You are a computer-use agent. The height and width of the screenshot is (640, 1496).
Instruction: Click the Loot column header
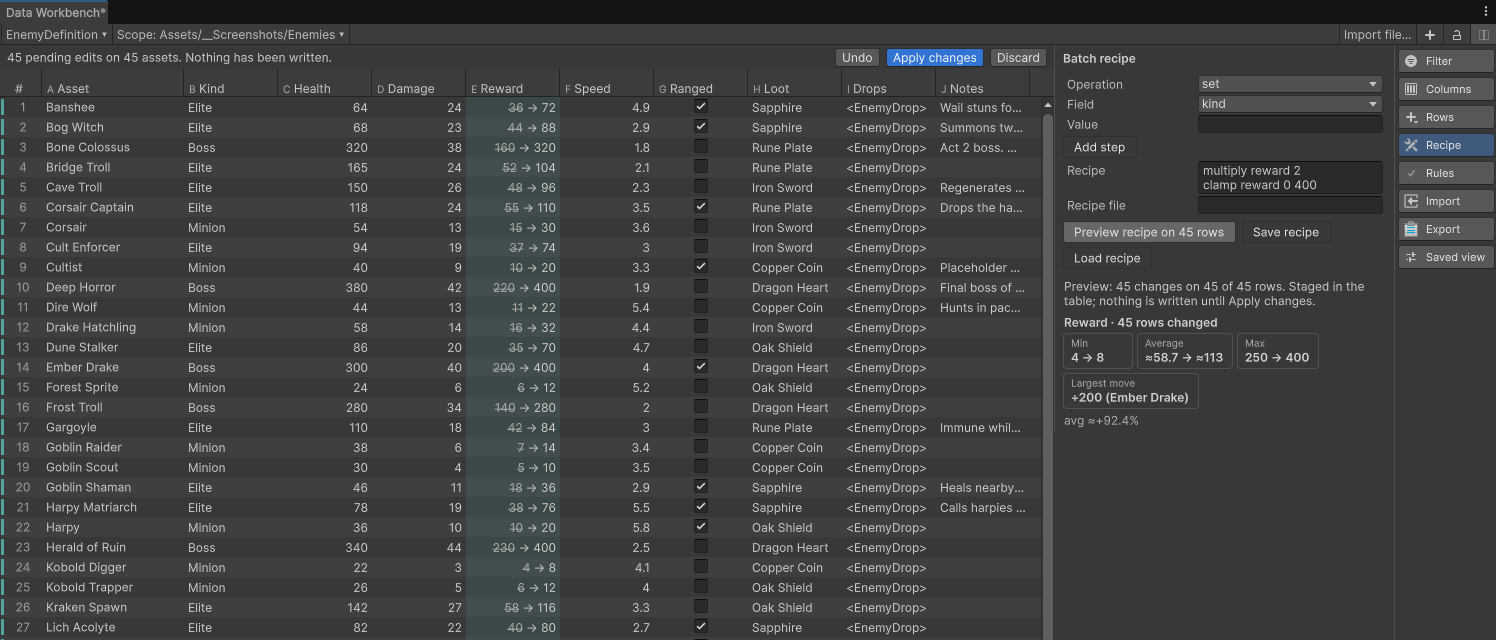pos(795,88)
